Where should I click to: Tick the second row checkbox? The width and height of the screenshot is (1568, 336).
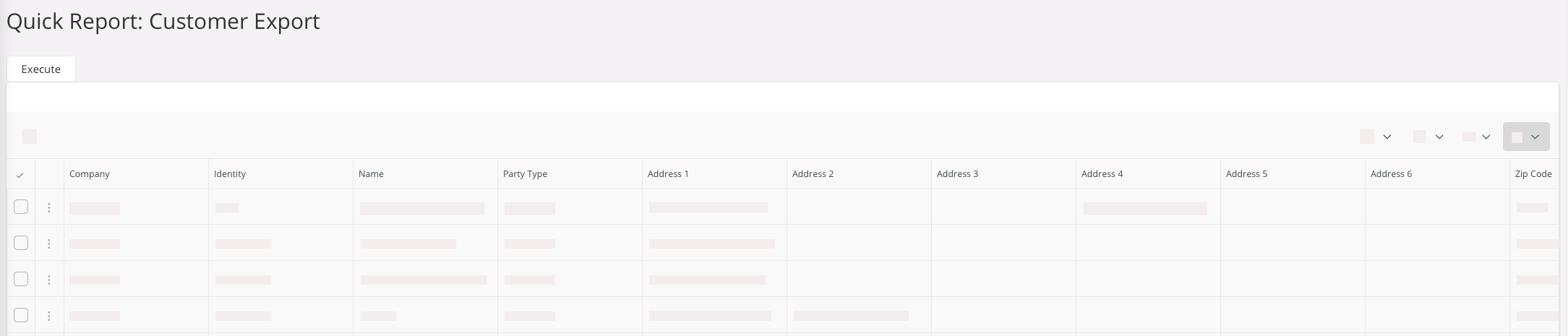click(x=21, y=244)
